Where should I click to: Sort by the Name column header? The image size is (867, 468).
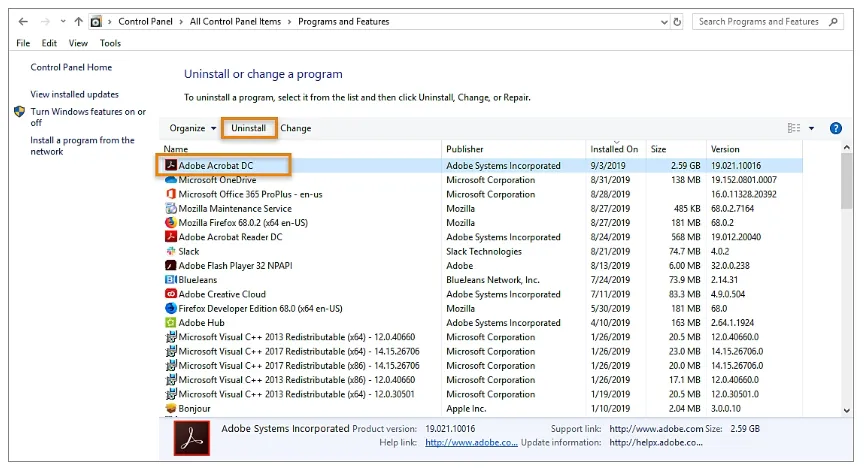pyautogui.click(x=176, y=149)
